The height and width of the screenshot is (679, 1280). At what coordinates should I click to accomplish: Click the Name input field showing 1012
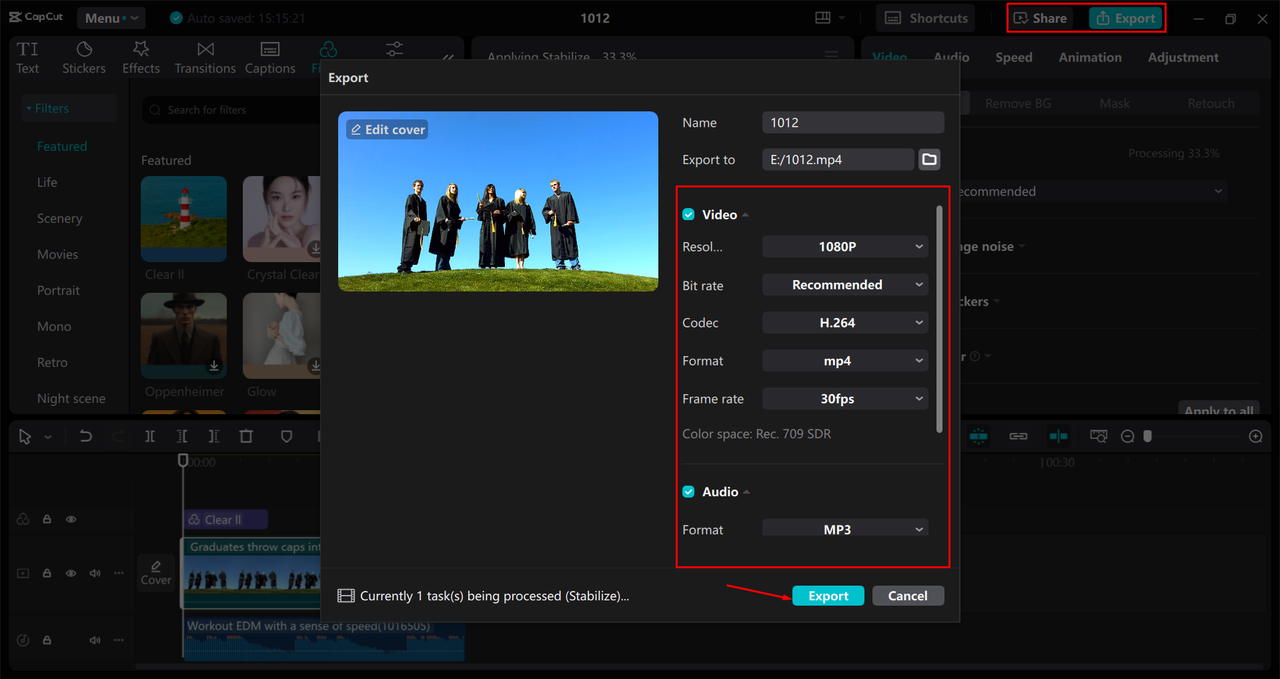(x=853, y=122)
